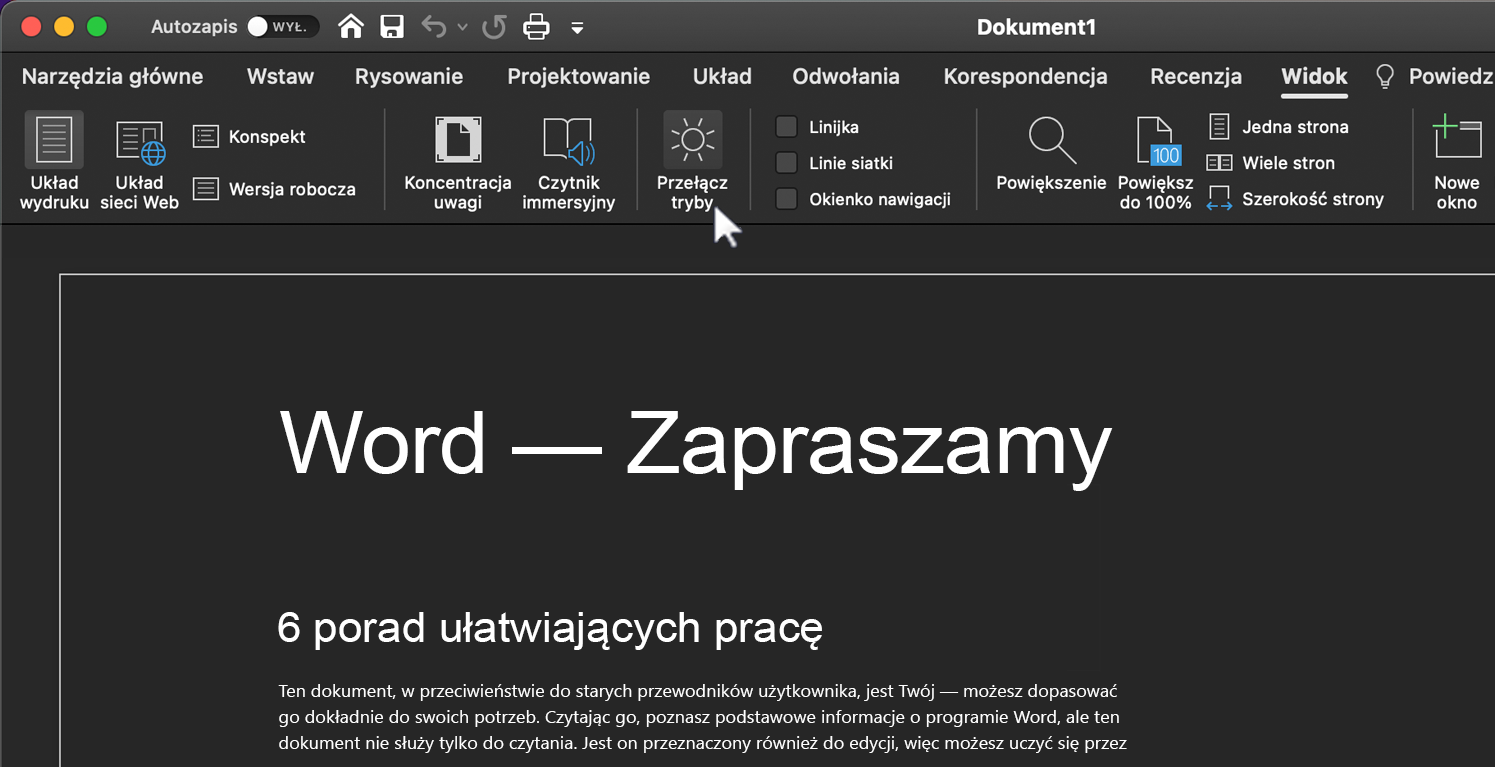
Task: Switch to Wersja robocza draft view
Action: (x=274, y=189)
